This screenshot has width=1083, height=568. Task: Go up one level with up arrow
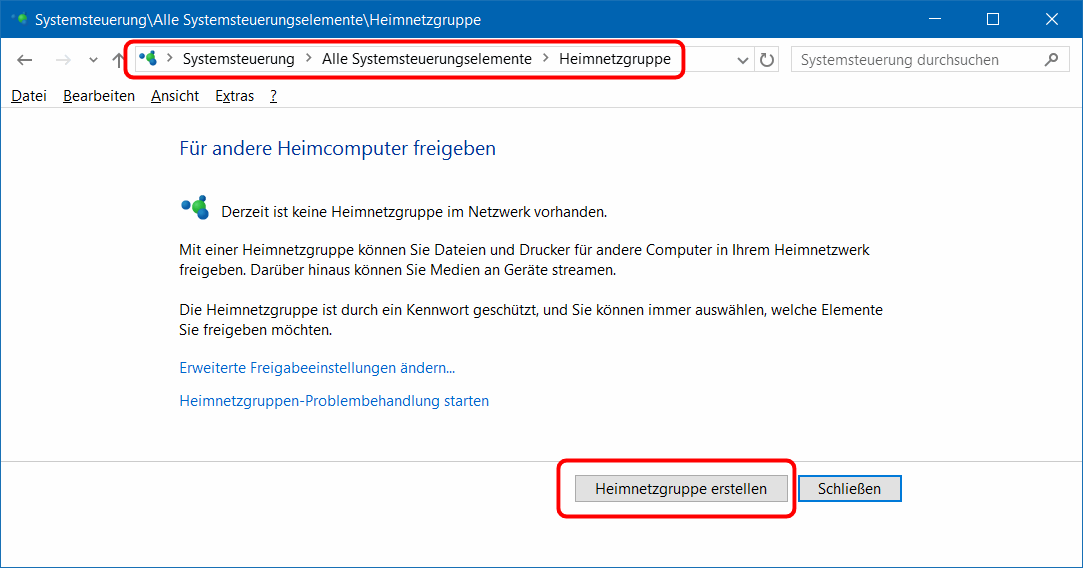[118, 60]
